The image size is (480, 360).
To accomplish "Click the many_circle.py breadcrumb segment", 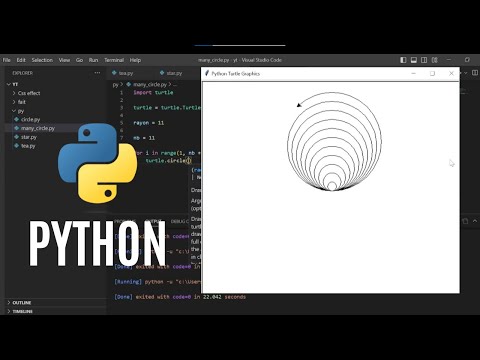I will (x=150, y=85).
